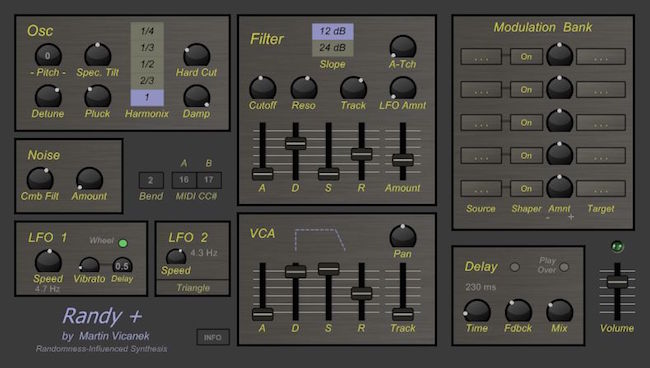Select the 1/2 Harmonix option
Image resolution: width=650 pixels, height=368 pixels.
click(147, 64)
